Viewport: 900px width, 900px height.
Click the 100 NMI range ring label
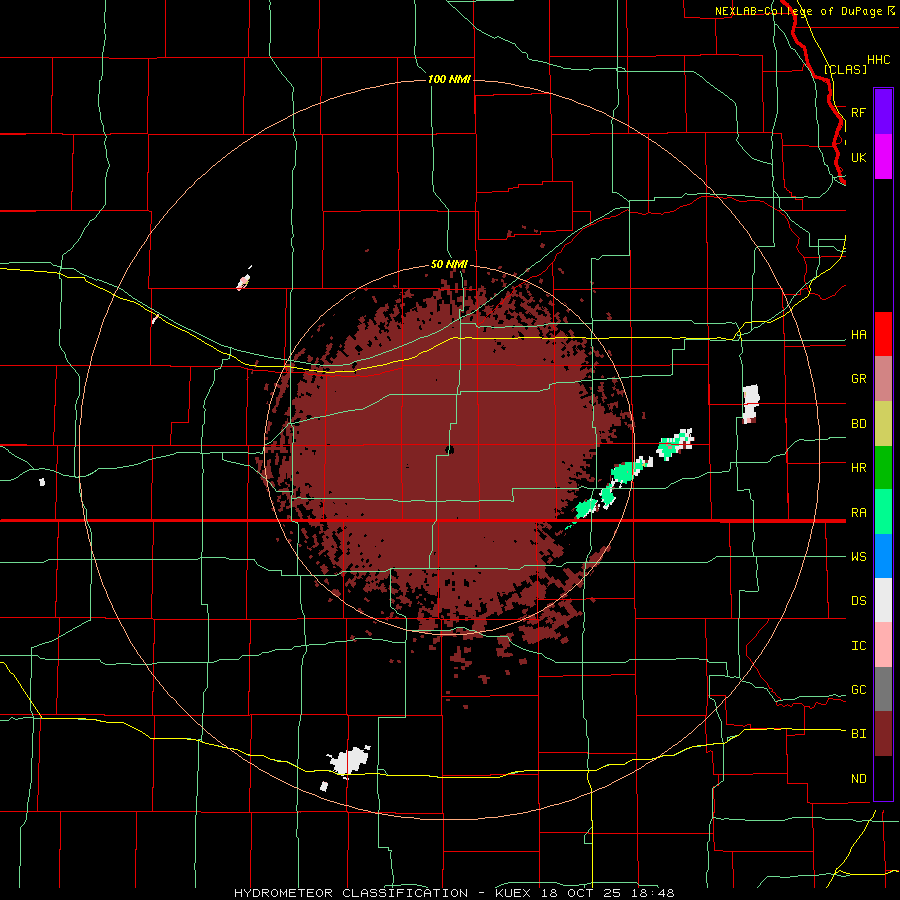tap(449, 79)
